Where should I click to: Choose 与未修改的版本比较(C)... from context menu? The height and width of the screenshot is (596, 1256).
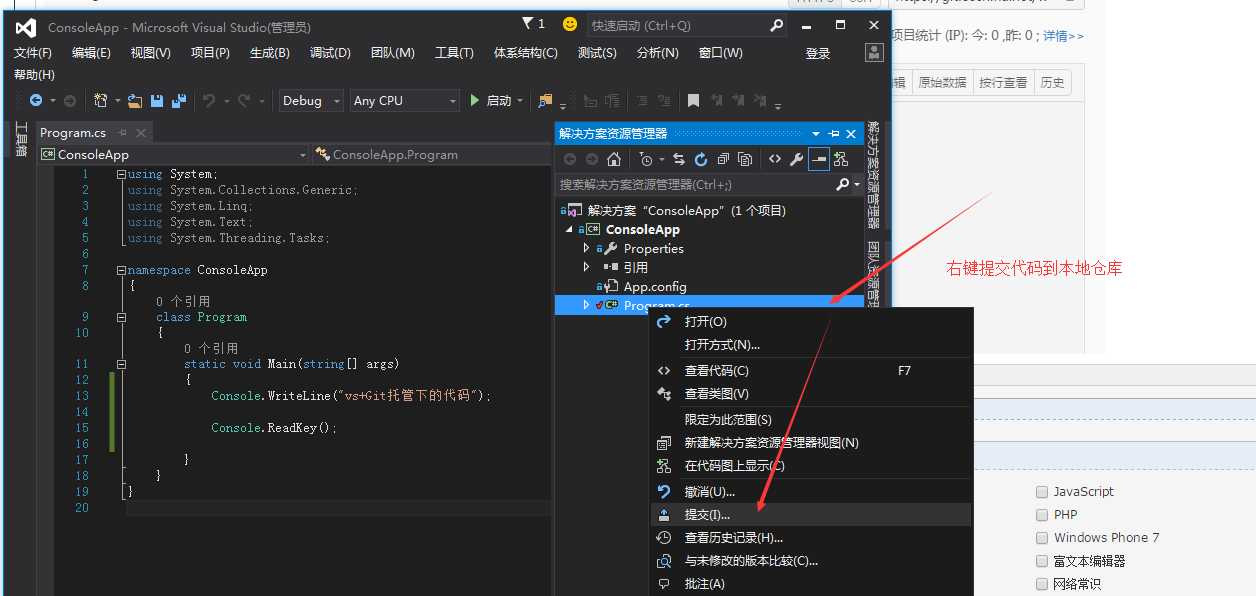click(x=810, y=560)
